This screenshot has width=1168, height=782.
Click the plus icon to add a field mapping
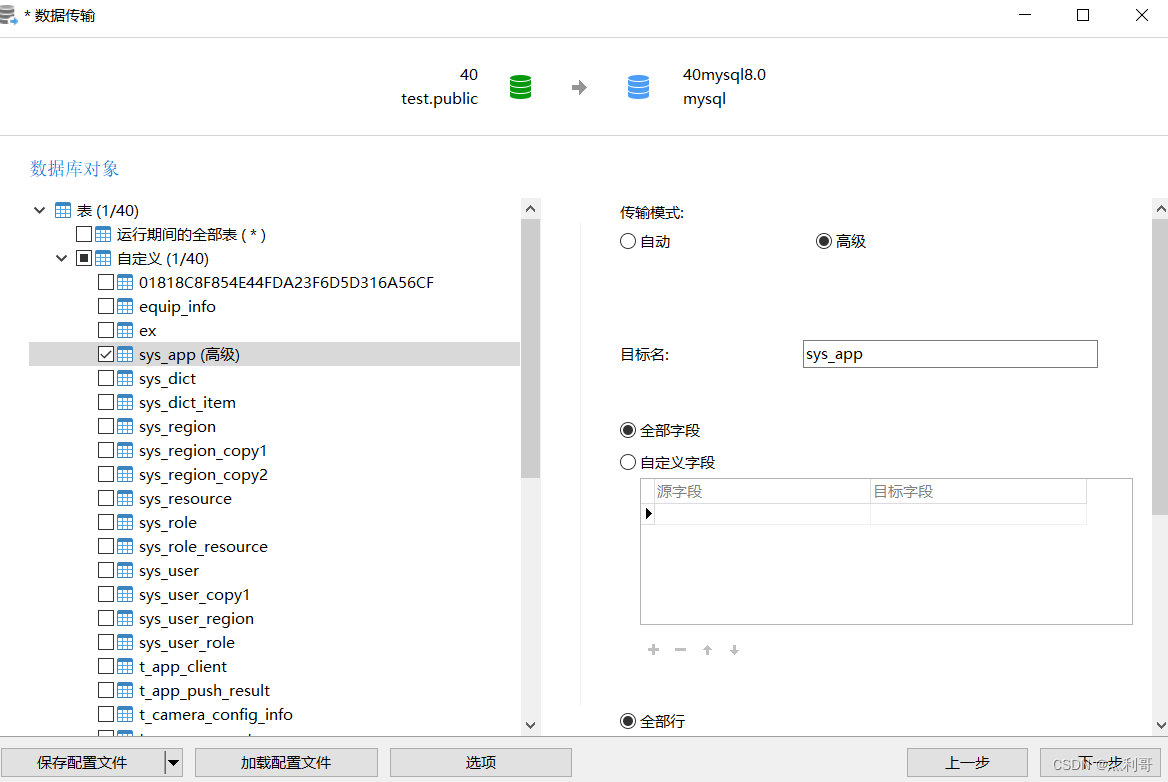pyautogui.click(x=653, y=649)
